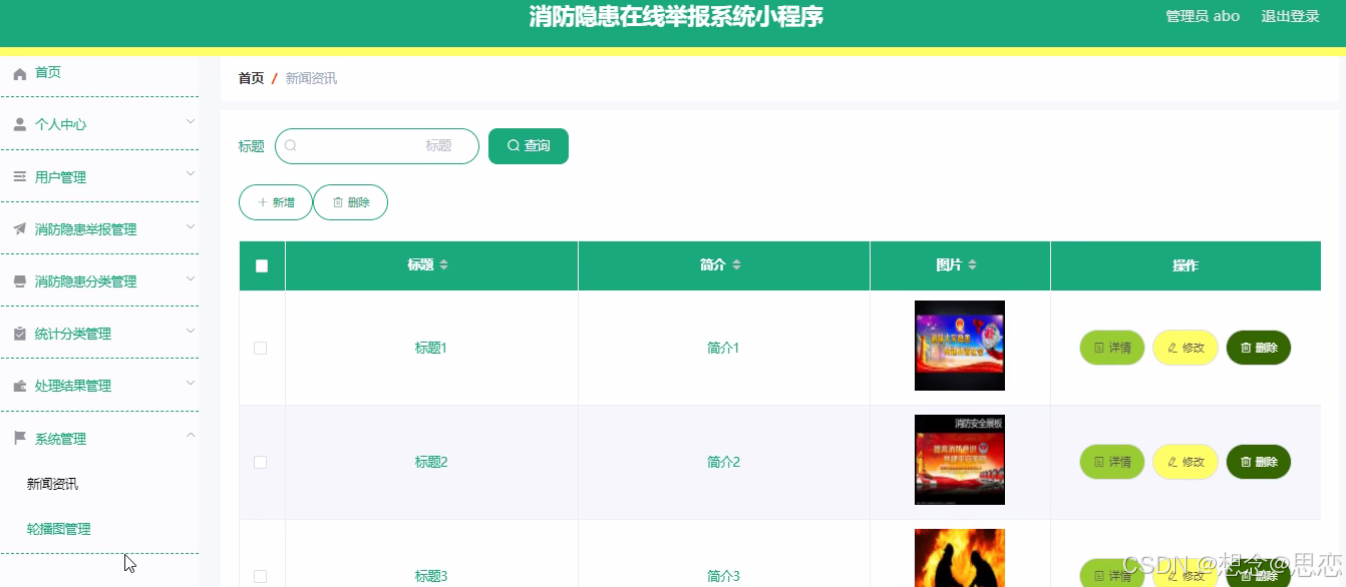Click 删除 for row 标题1
The image size is (1346, 587).
click(x=1258, y=348)
